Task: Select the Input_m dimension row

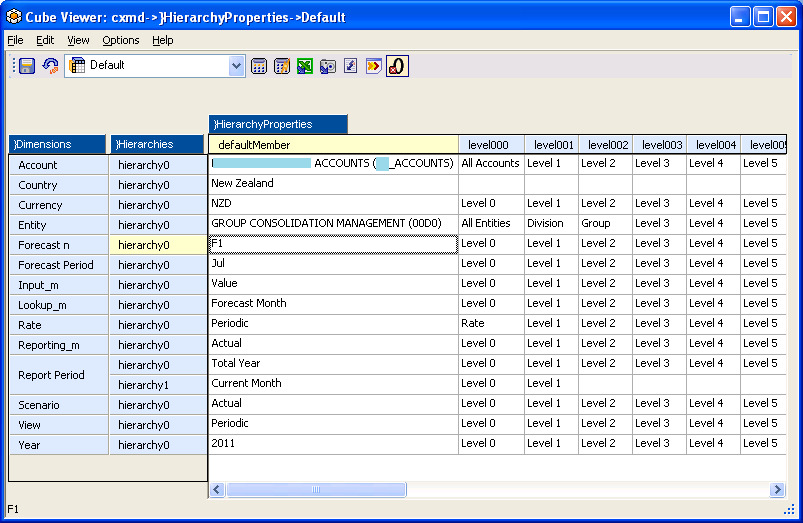Action: point(59,285)
